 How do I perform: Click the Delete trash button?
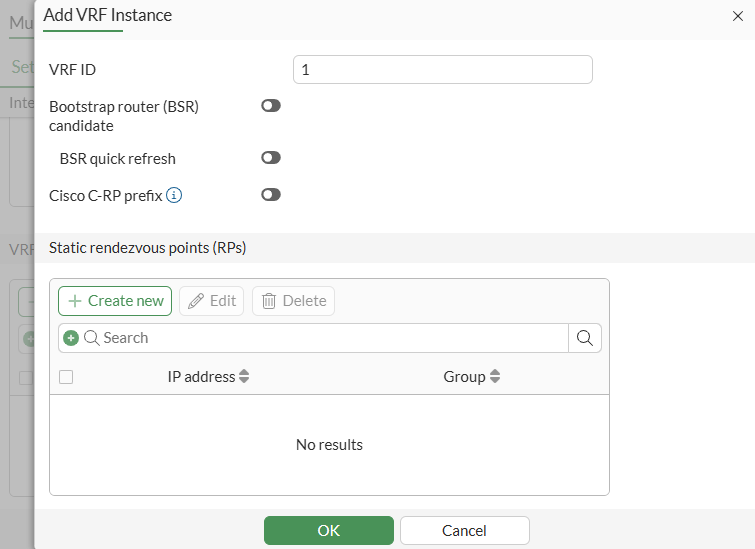pyautogui.click(x=293, y=301)
